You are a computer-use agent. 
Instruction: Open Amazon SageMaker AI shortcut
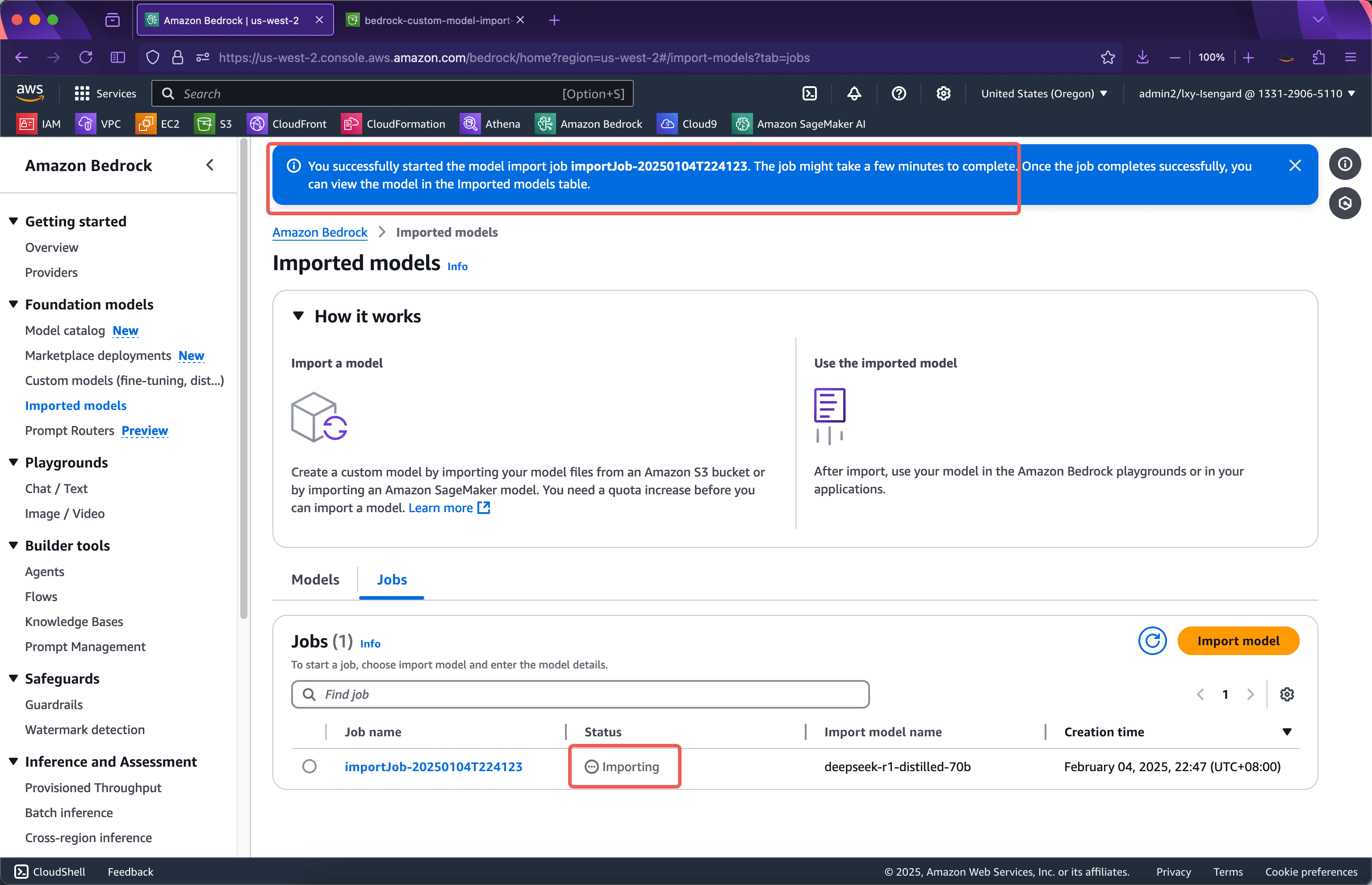point(799,123)
